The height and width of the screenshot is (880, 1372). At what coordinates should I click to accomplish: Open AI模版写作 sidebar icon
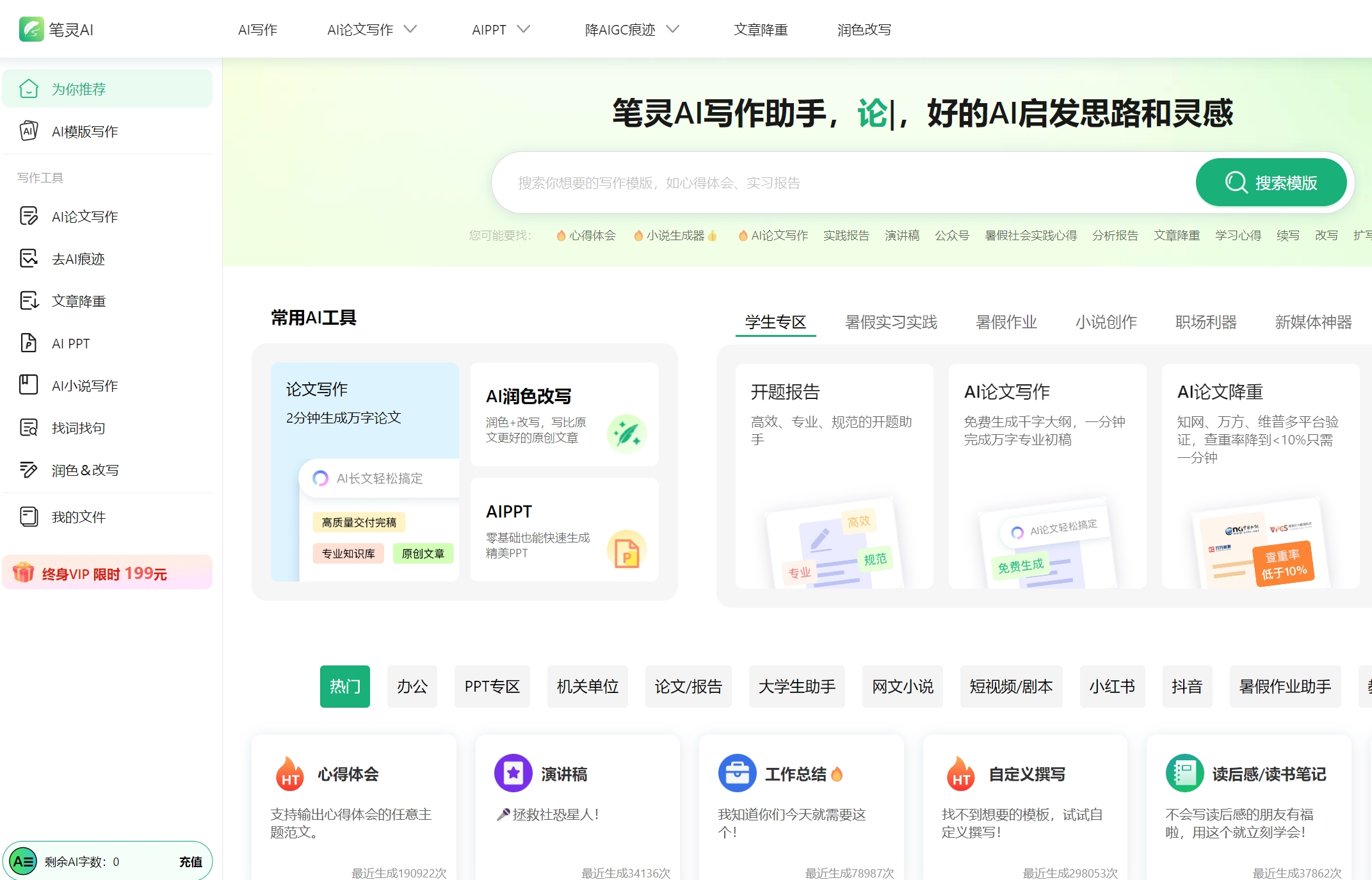(x=29, y=131)
